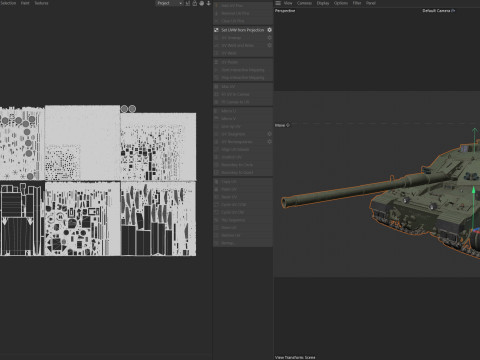Open the Project dropdown in UV editor
This screenshot has height=360, width=480.
click(170, 3)
